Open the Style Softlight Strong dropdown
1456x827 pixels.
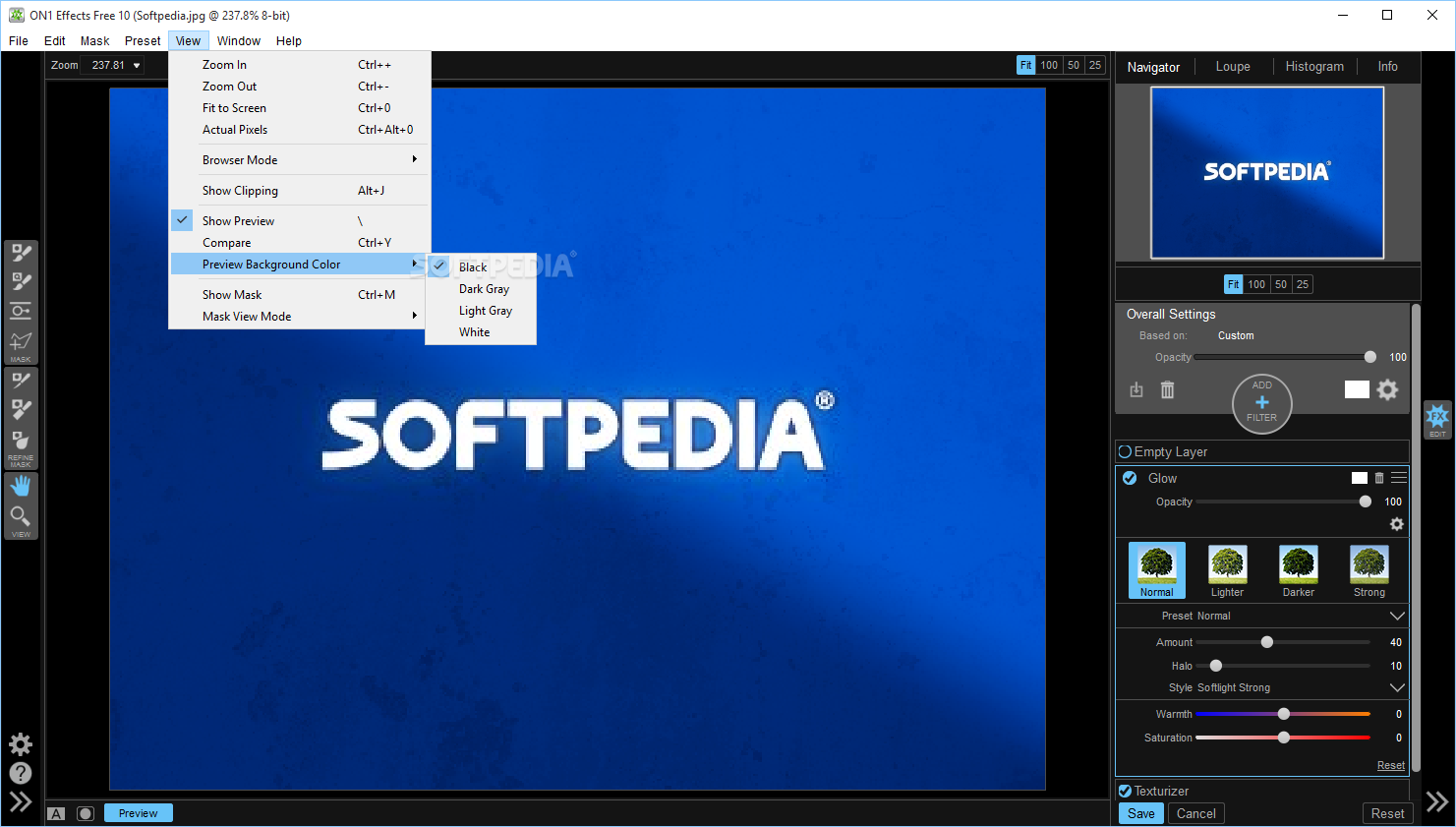click(x=1397, y=687)
